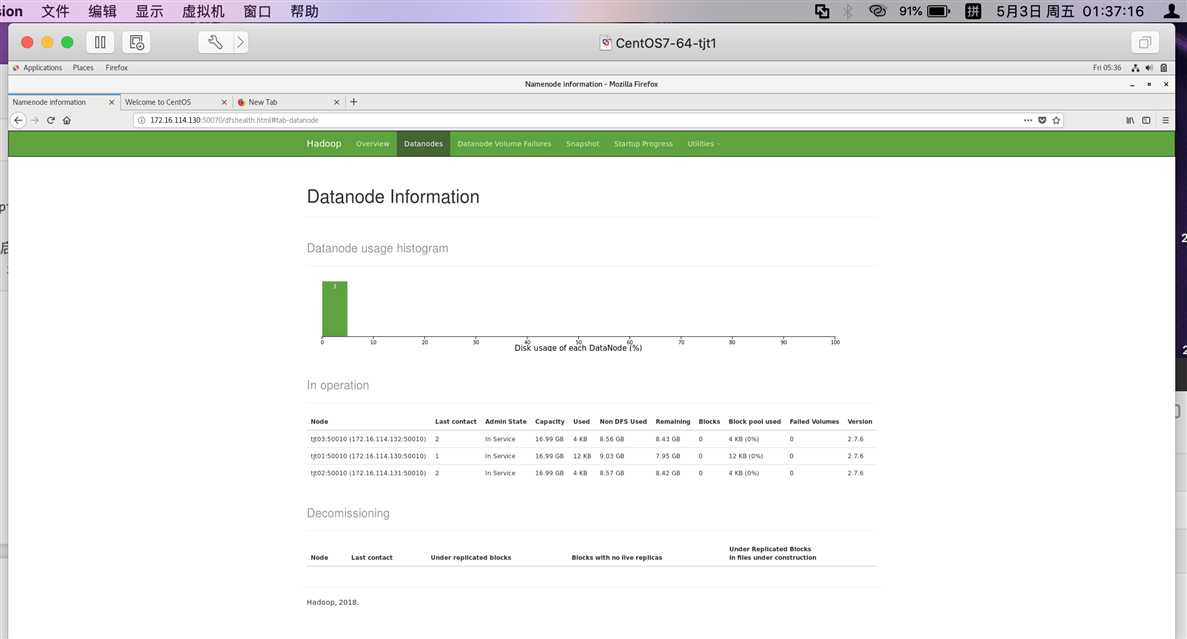Viewport: 1187px width, 639px height.
Task: Click the Failed Volumes column header
Action: 815,422
